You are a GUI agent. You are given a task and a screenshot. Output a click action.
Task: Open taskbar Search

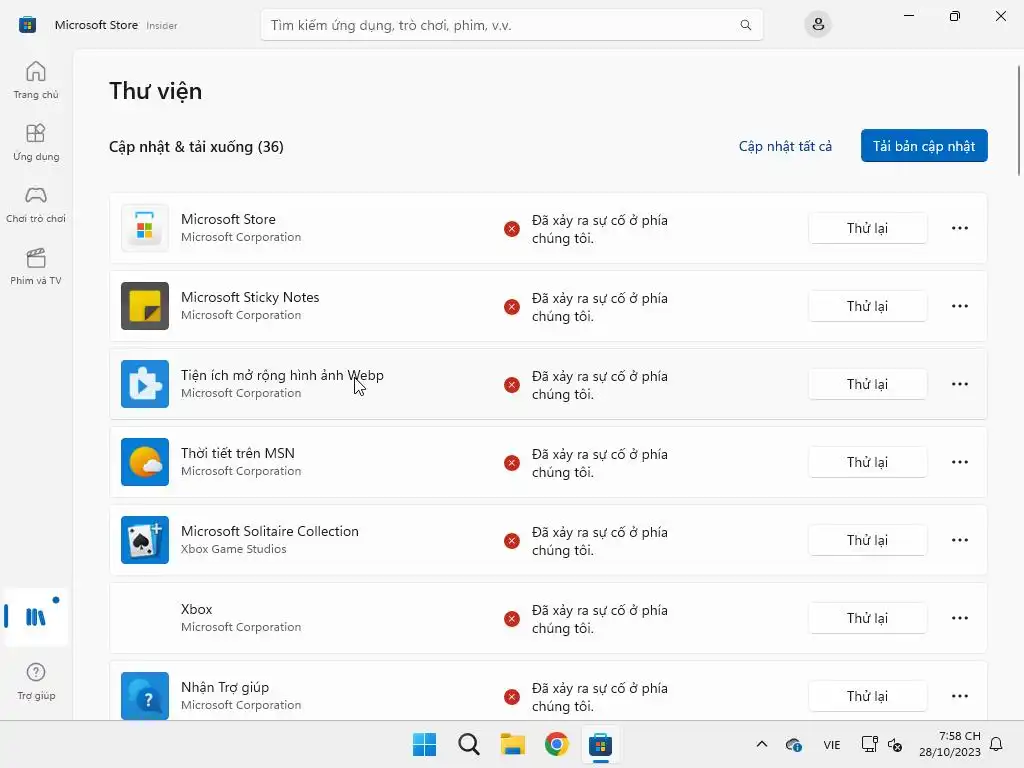click(469, 744)
